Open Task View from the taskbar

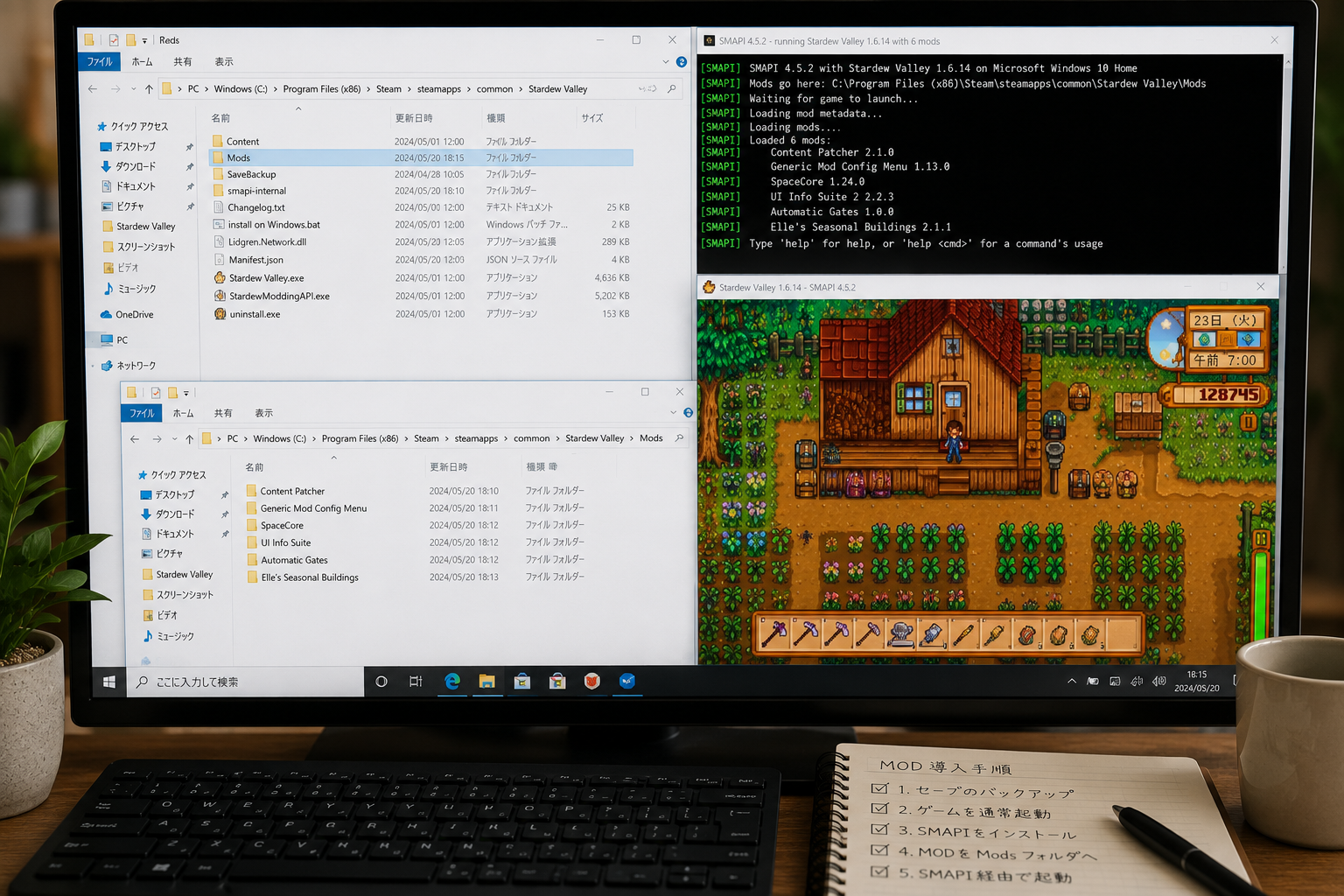[416, 682]
